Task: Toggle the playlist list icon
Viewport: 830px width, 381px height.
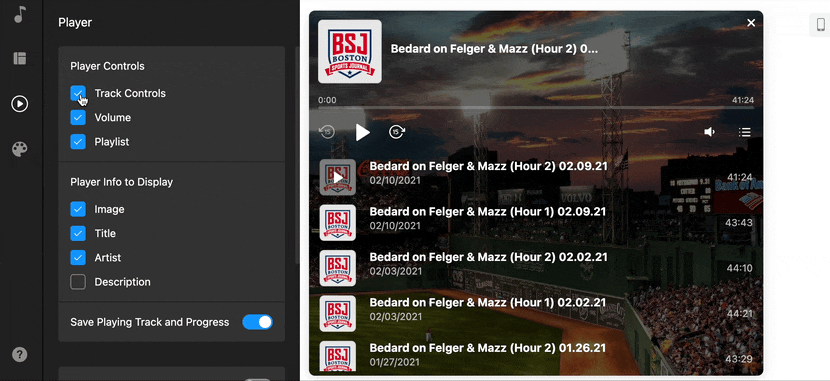Action: coord(745,132)
